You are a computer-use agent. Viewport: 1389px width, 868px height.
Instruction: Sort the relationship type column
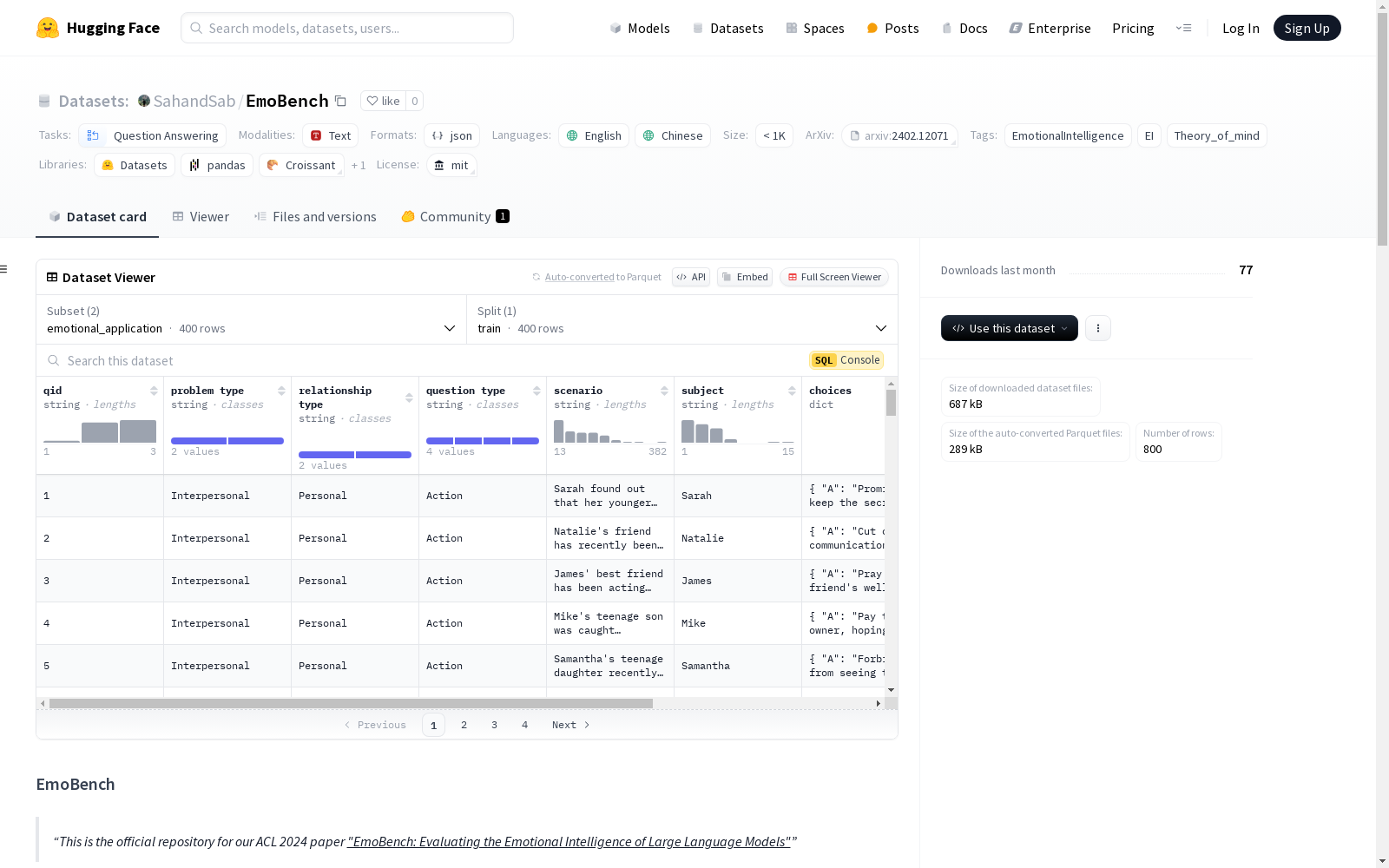409,398
